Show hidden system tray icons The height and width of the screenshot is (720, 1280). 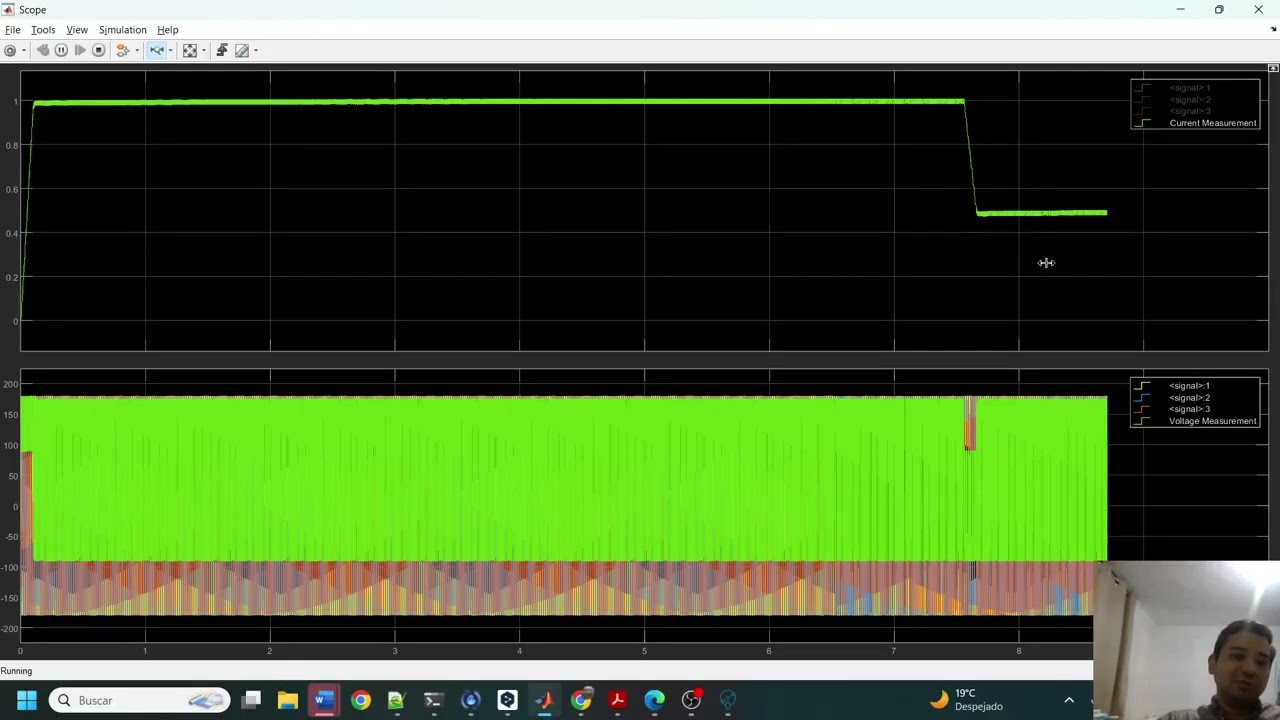[1069, 700]
